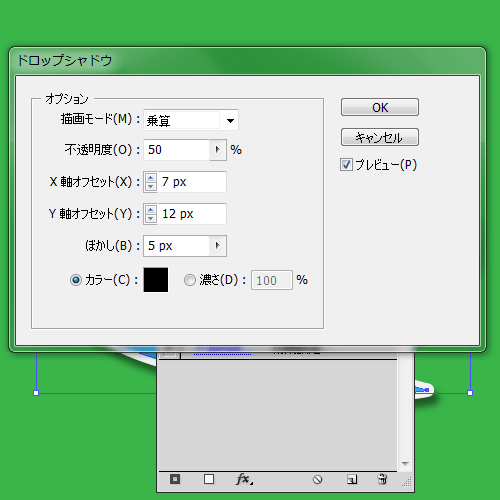Click the trash Delete Selected Item icon
This screenshot has width=500, height=500.
pos(382,479)
